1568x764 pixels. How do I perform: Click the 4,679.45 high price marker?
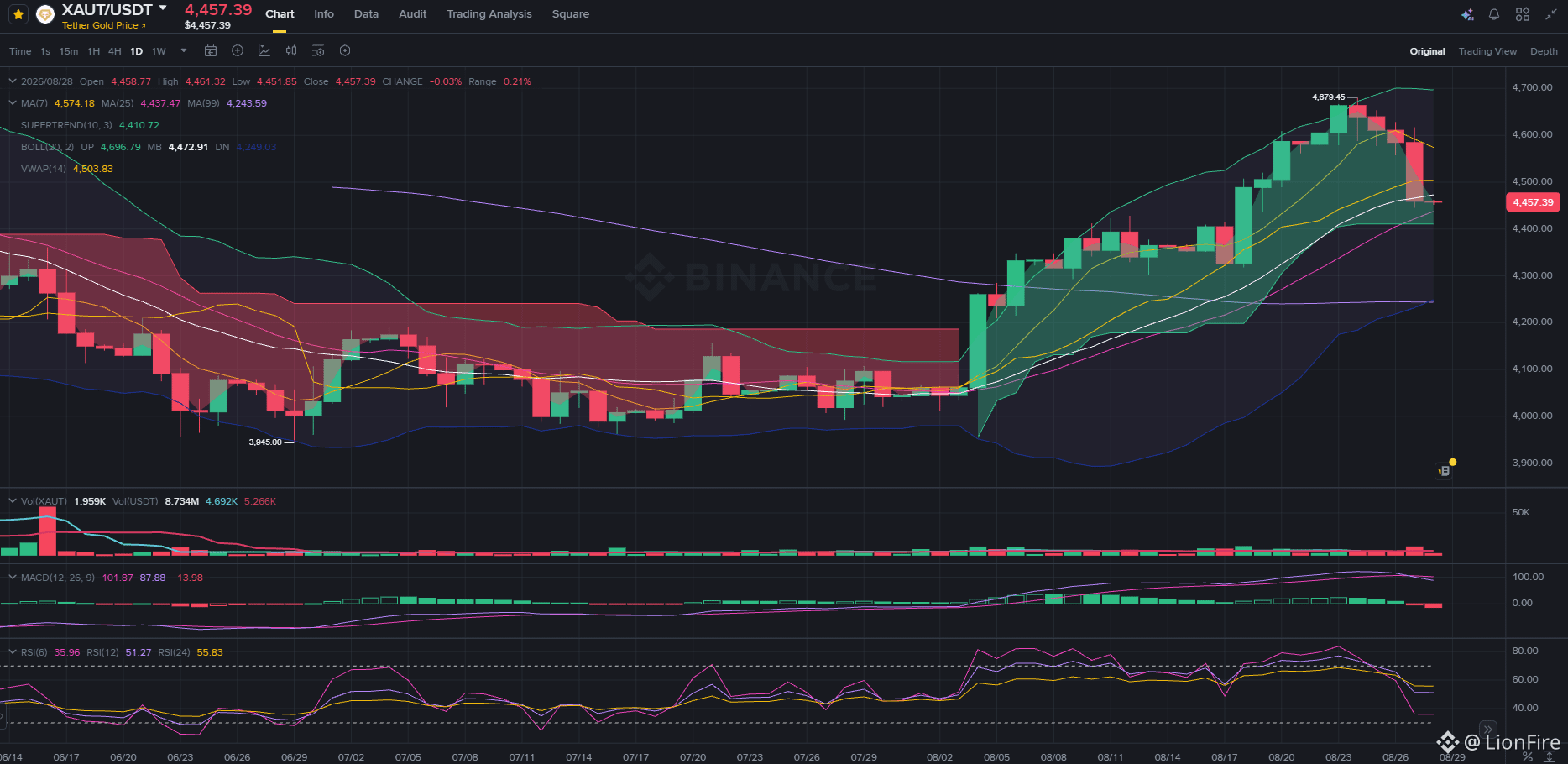click(1329, 97)
